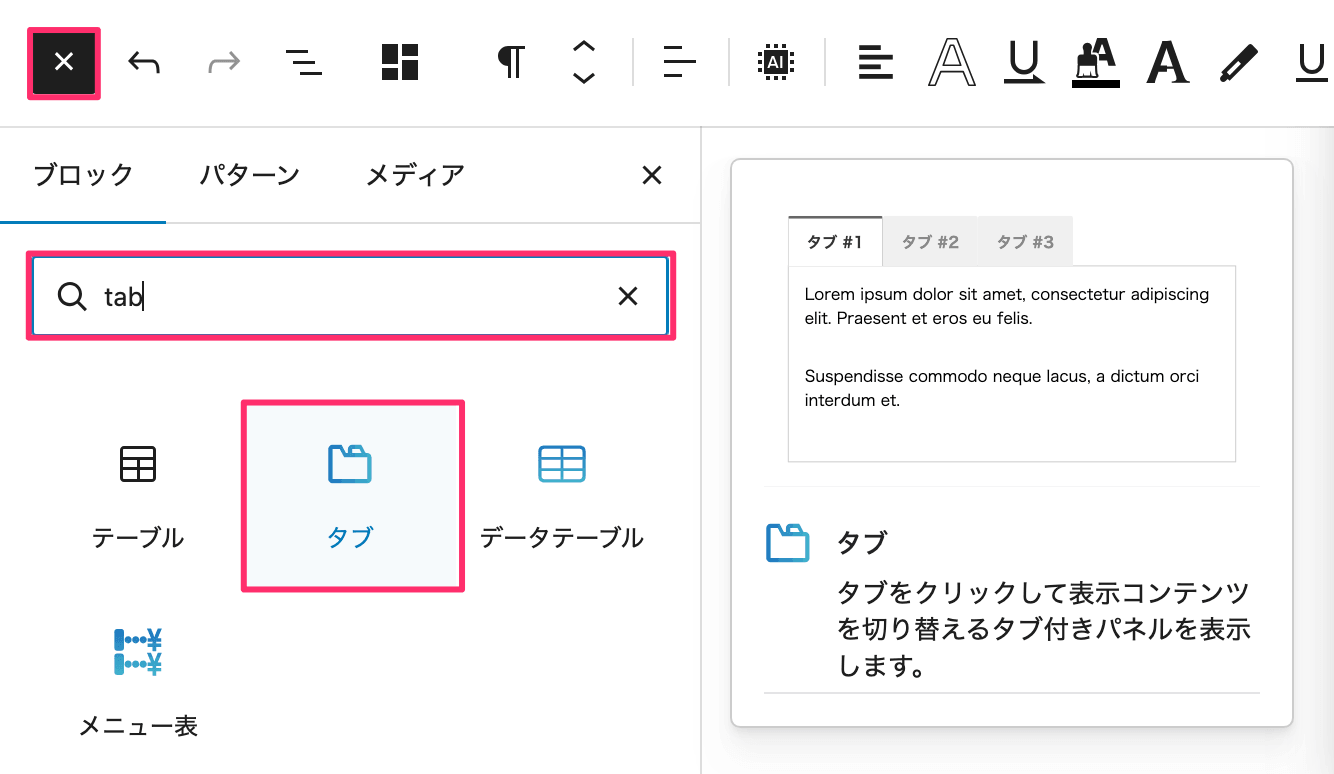Click the paragraph block type icon
Image resolution: width=1334 pixels, height=774 pixels.
point(511,63)
